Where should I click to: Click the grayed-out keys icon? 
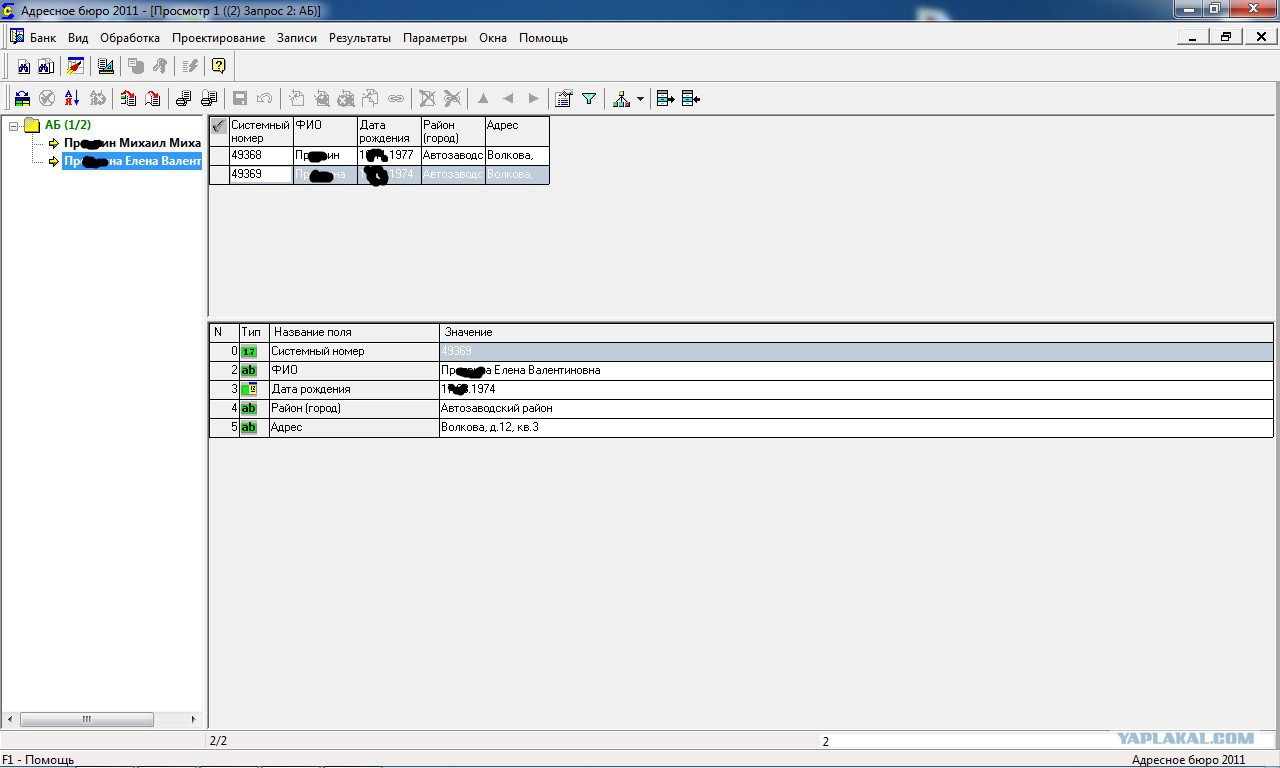pos(160,67)
